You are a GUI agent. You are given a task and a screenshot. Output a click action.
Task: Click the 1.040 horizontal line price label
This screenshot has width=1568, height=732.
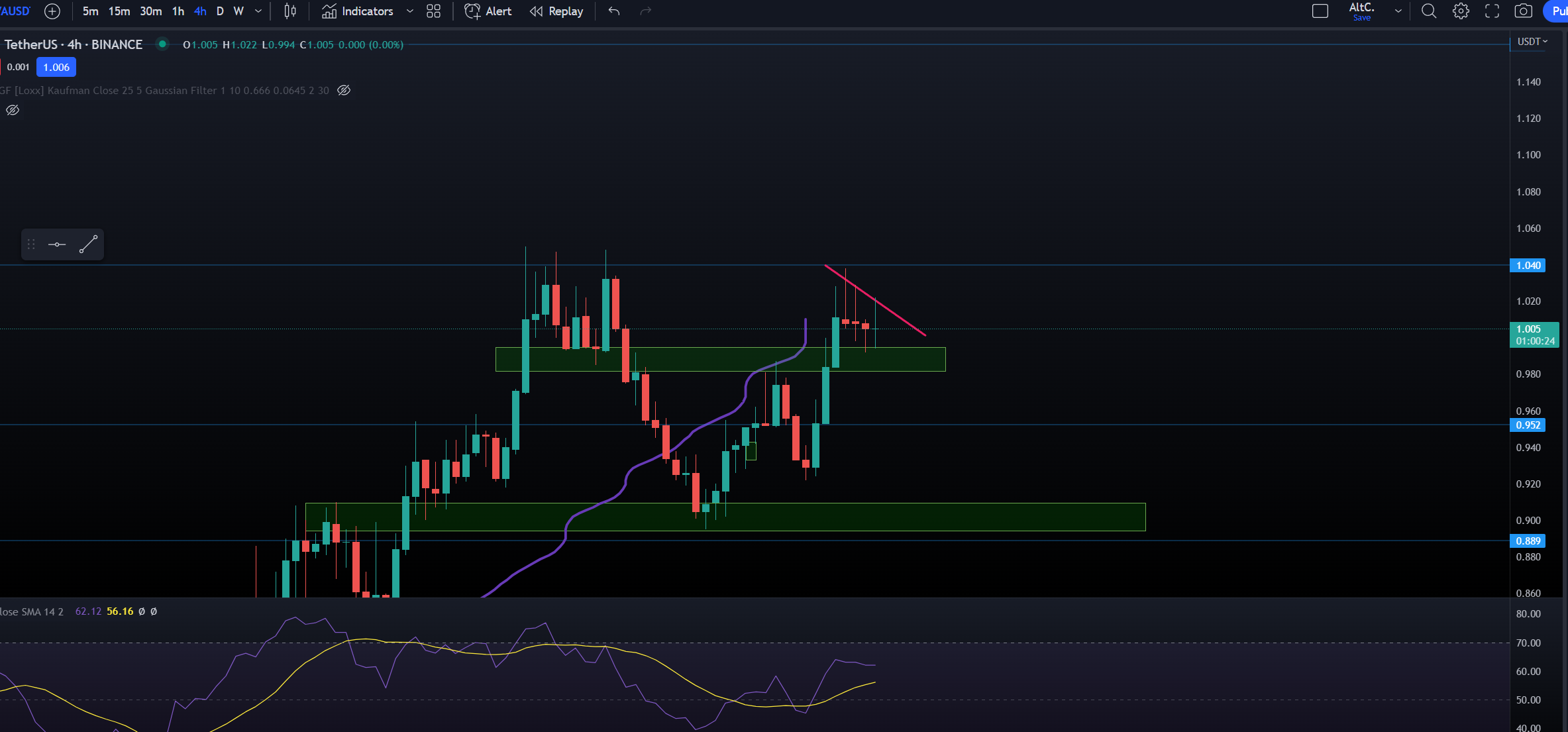coord(1528,265)
